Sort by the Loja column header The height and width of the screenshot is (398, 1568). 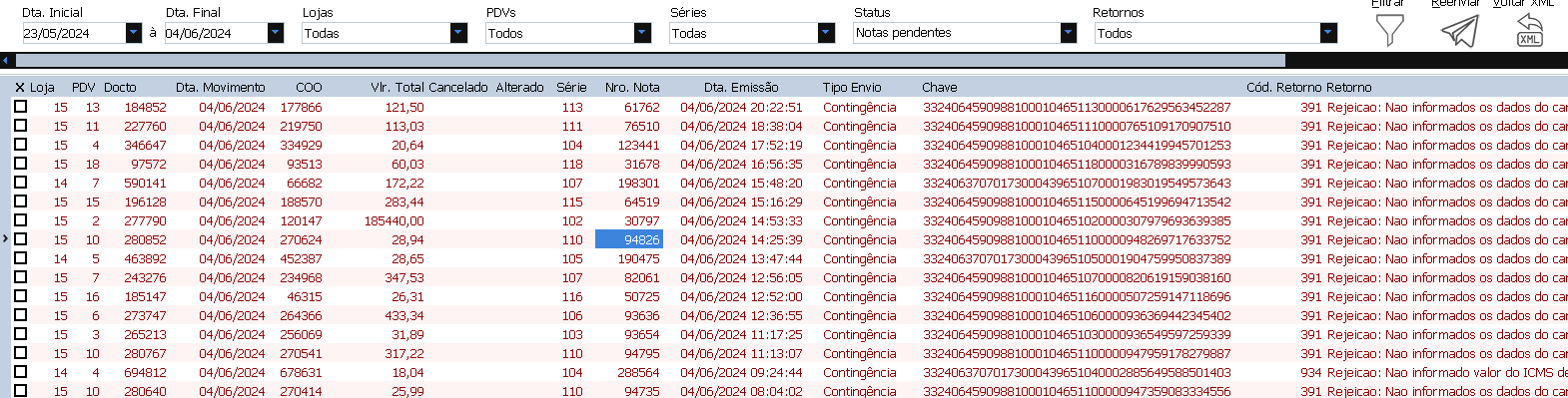point(42,88)
